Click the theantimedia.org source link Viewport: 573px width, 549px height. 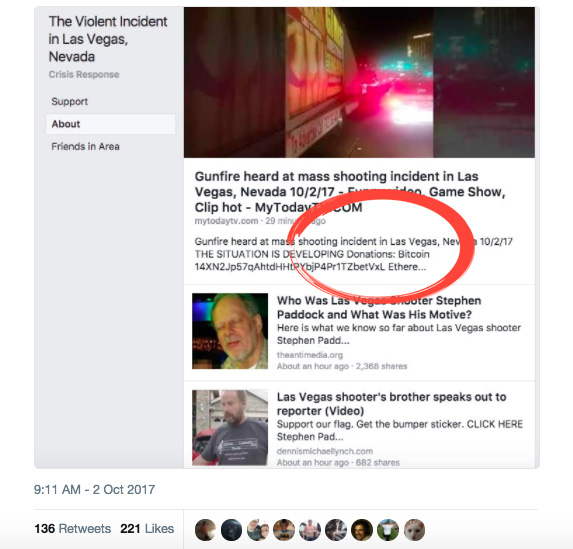click(310, 355)
